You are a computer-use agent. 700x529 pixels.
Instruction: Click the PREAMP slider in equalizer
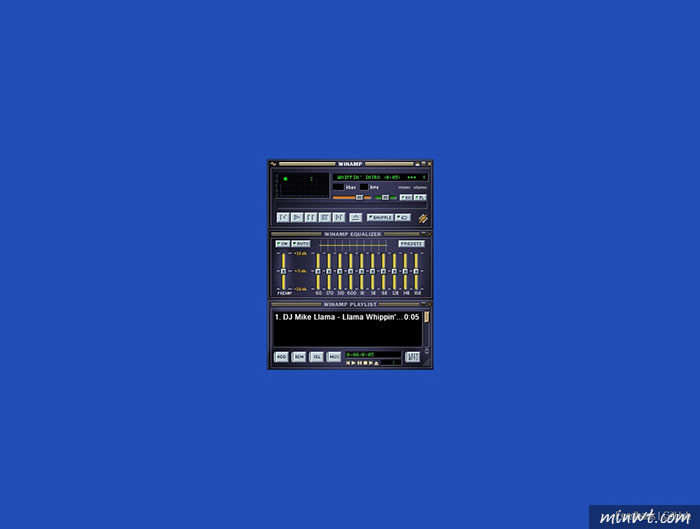click(x=283, y=271)
